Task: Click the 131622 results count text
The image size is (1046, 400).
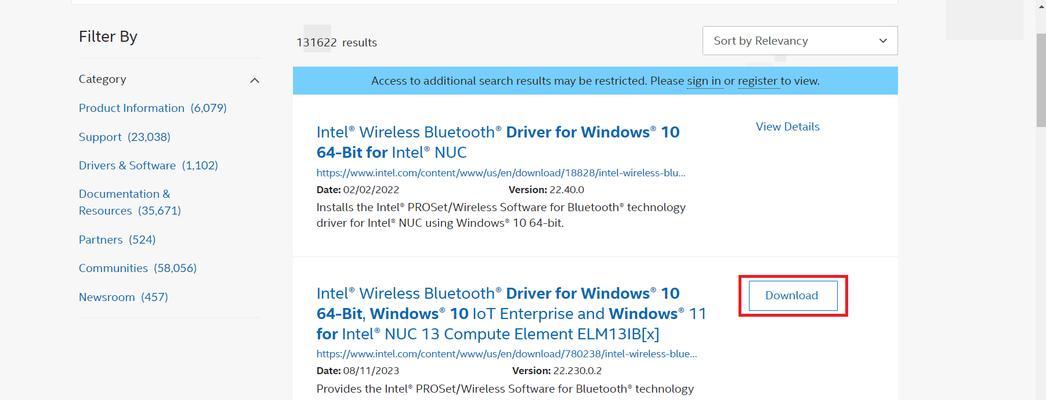Action: [337, 43]
